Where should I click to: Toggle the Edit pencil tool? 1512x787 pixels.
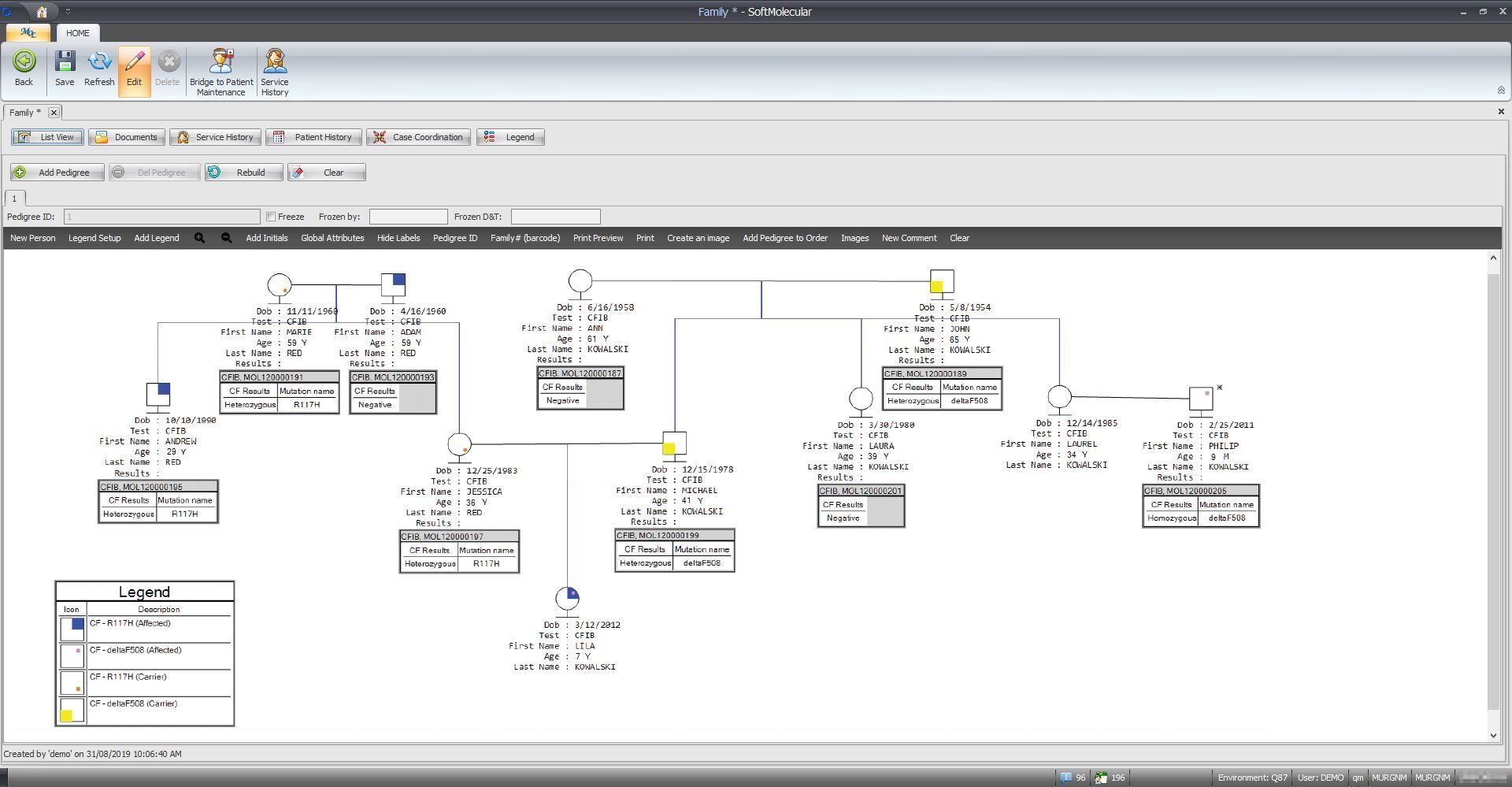click(x=134, y=62)
